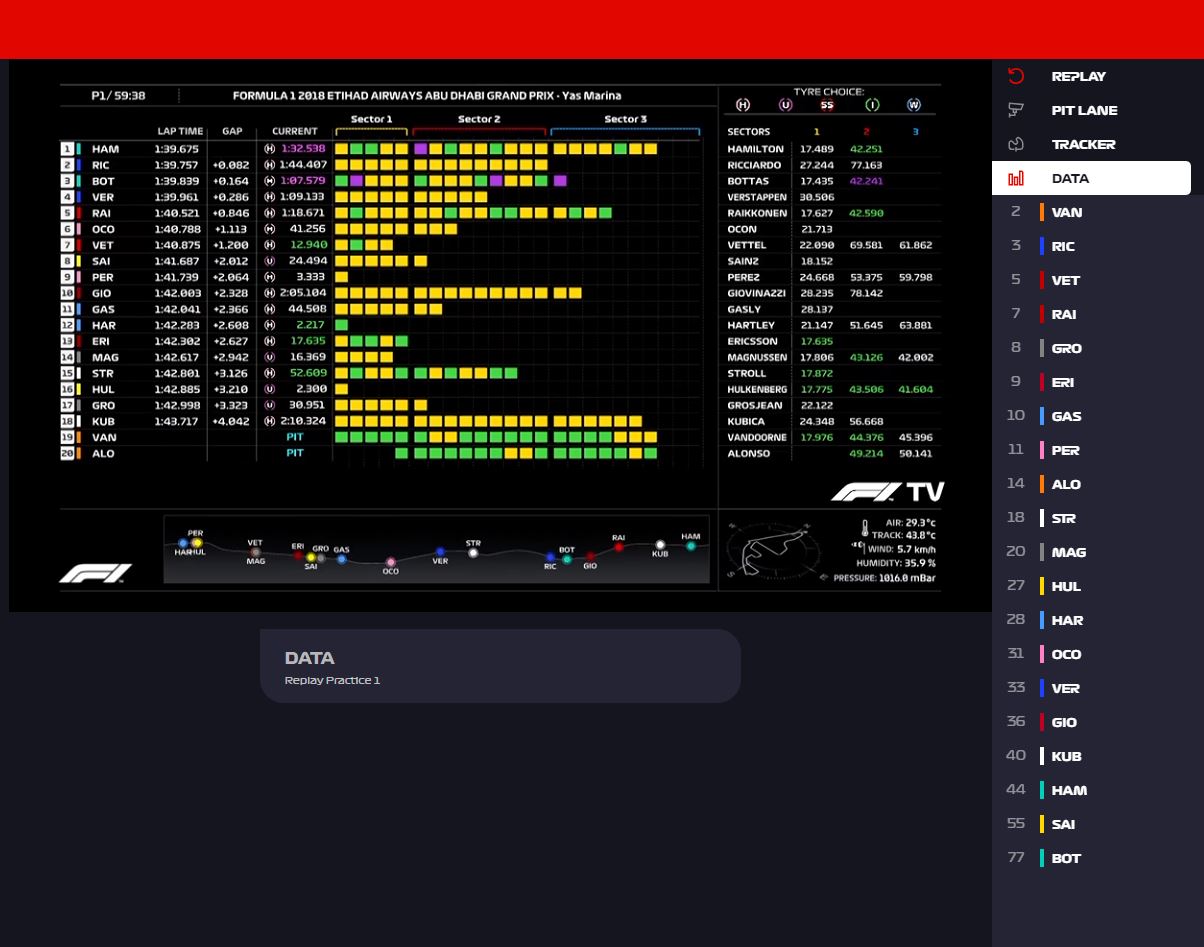Choose driver 11 PER from the list
The image size is (1204, 947).
click(x=1098, y=450)
